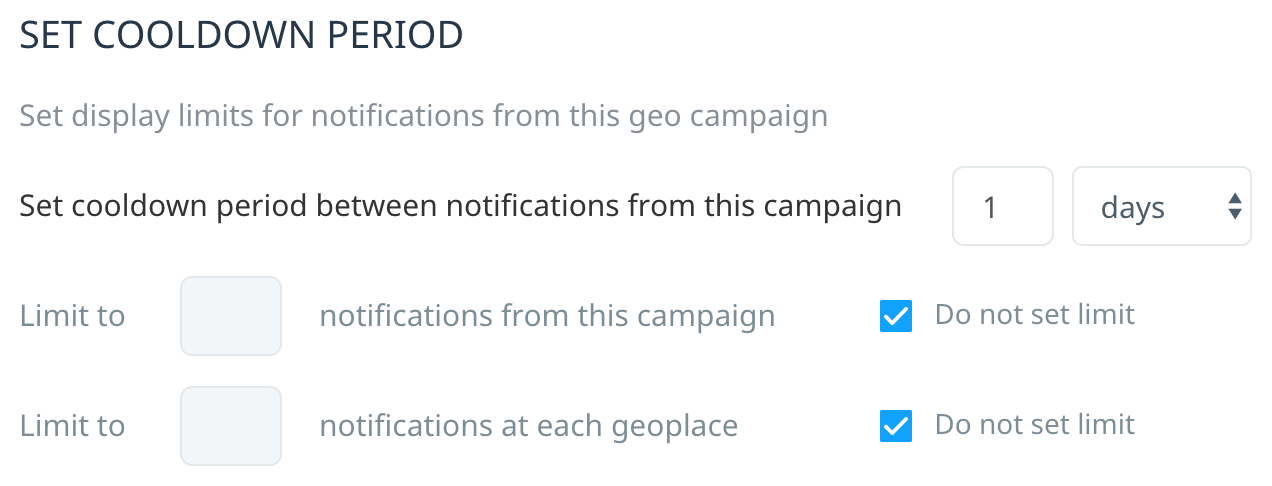
Task: Click the checkmark icon for geoplace notifications limit
Action: tap(896, 426)
